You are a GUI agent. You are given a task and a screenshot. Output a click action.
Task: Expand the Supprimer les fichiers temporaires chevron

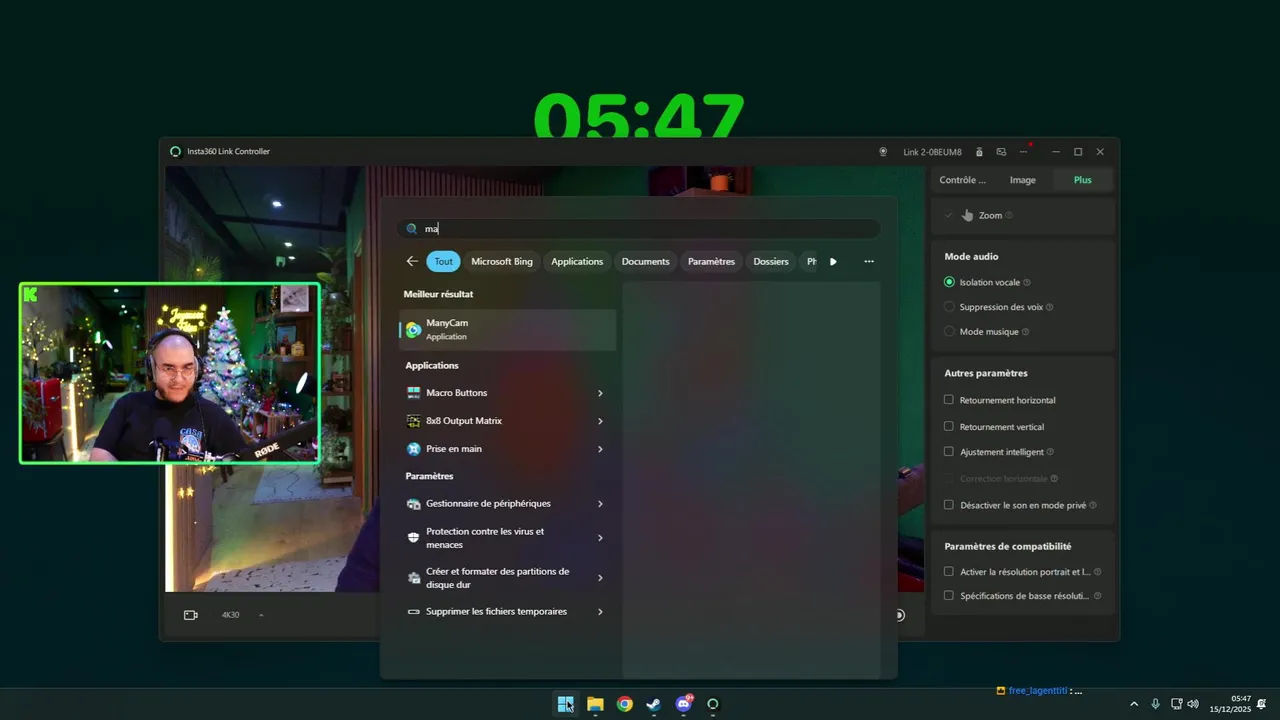pos(600,612)
